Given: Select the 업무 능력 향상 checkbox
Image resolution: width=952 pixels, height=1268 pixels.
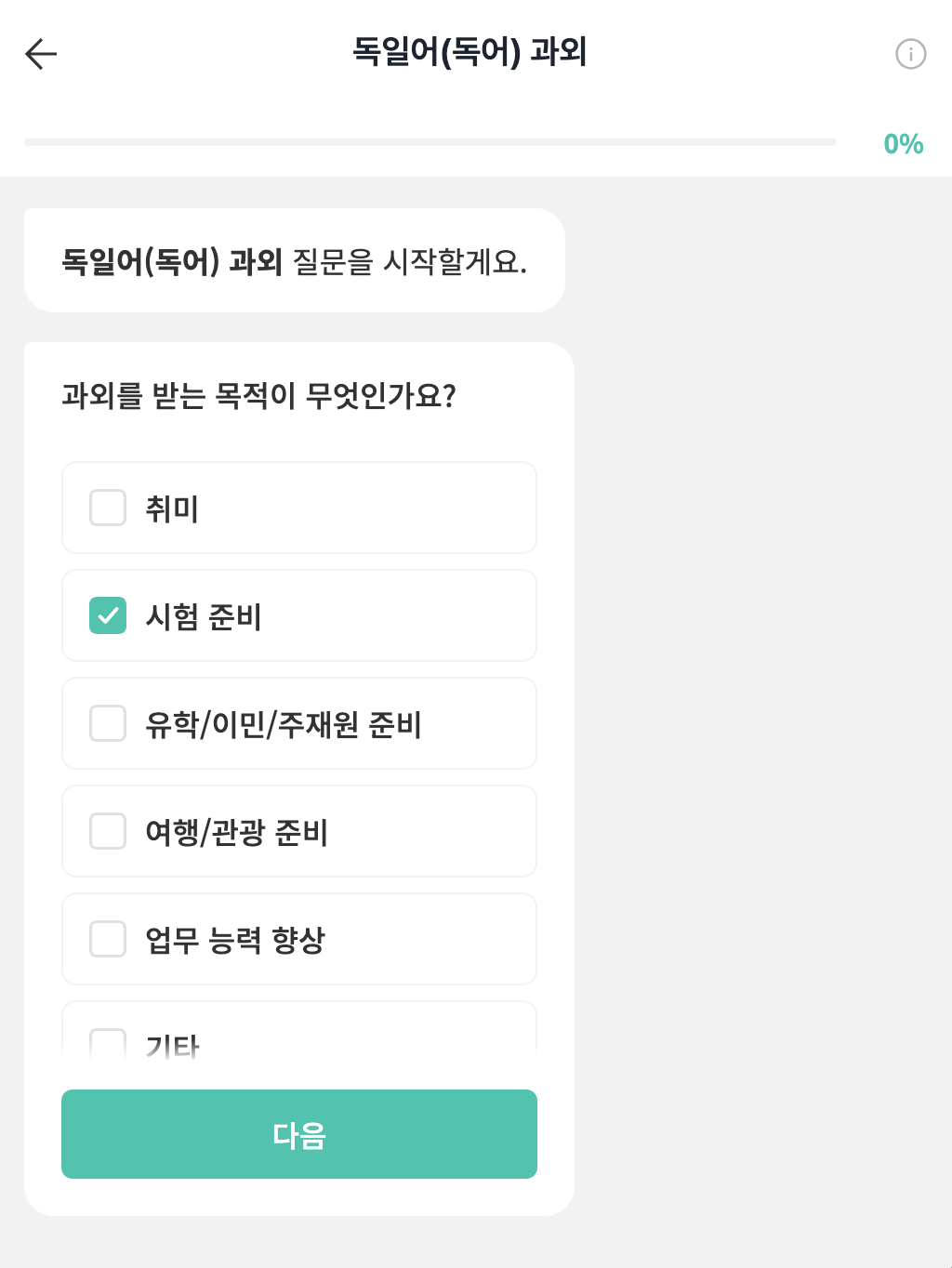Looking at the screenshot, I should click(108, 939).
